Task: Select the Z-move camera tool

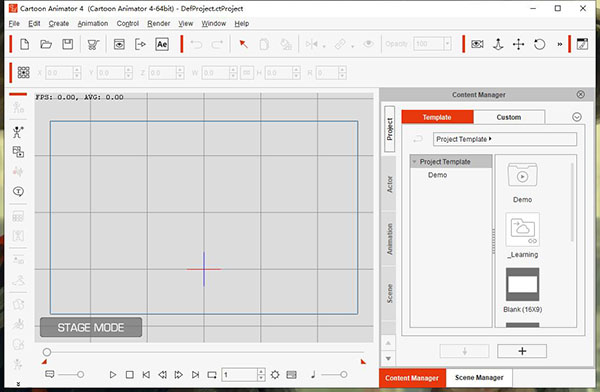Action: click(498, 44)
